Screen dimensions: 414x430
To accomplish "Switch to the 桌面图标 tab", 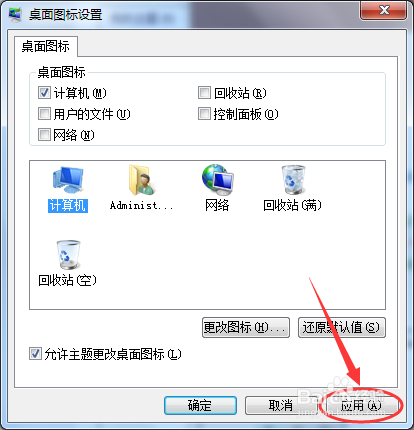I will [x=46, y=46].
